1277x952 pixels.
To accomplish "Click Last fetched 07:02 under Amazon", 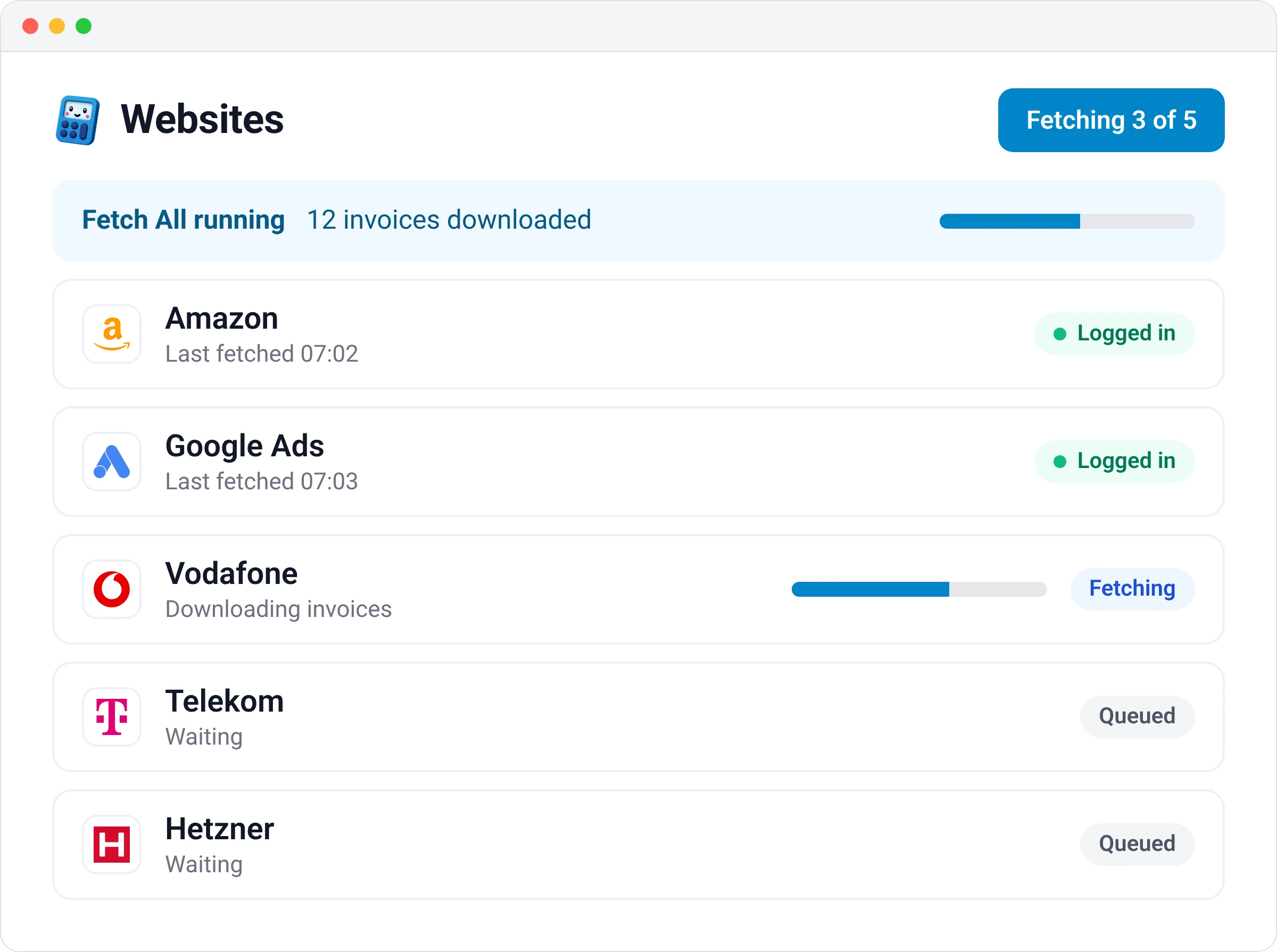I will (x=262, y=354).
